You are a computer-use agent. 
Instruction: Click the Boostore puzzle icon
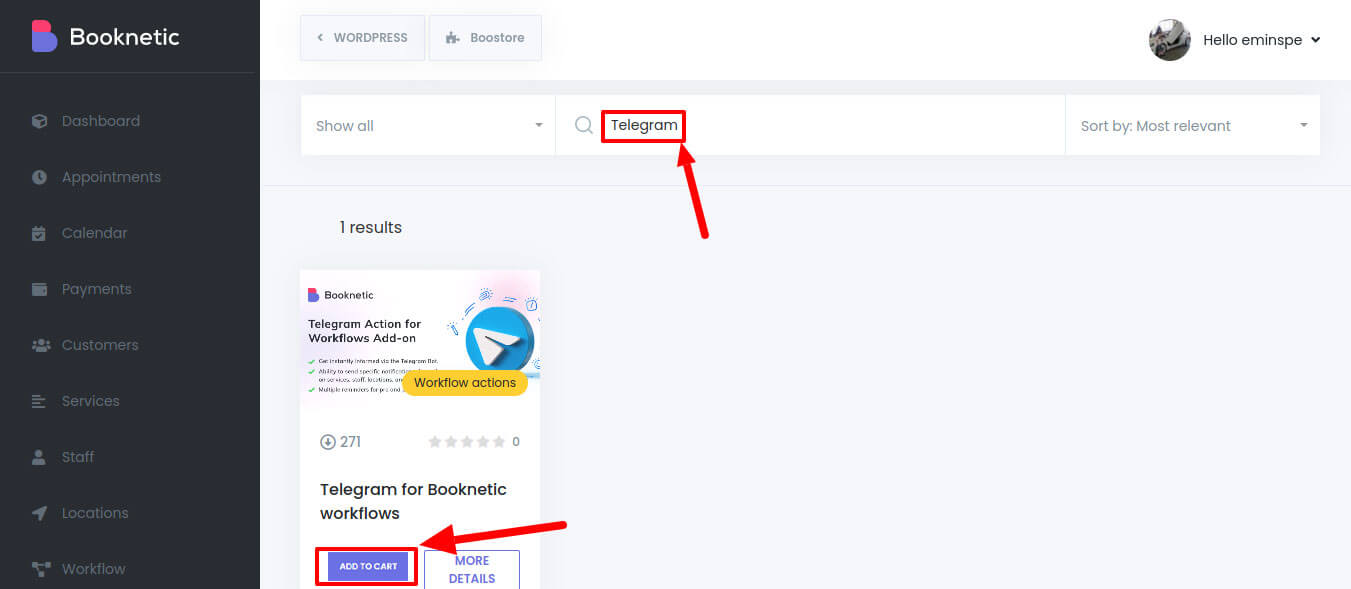pyautogui.click(x=452, y=38)
